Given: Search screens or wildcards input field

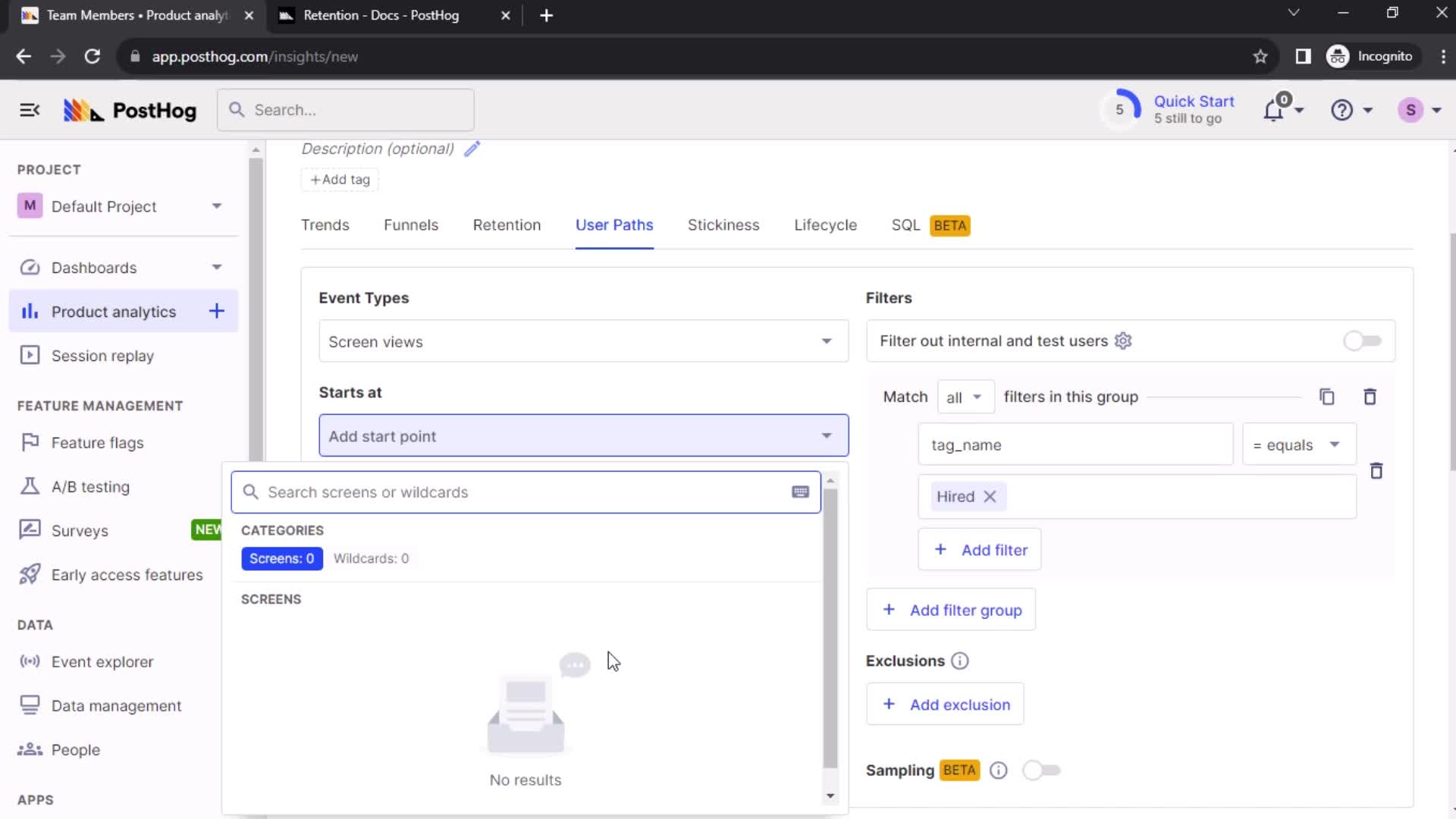Looking at the screenshot, I should tap(526, 492).
